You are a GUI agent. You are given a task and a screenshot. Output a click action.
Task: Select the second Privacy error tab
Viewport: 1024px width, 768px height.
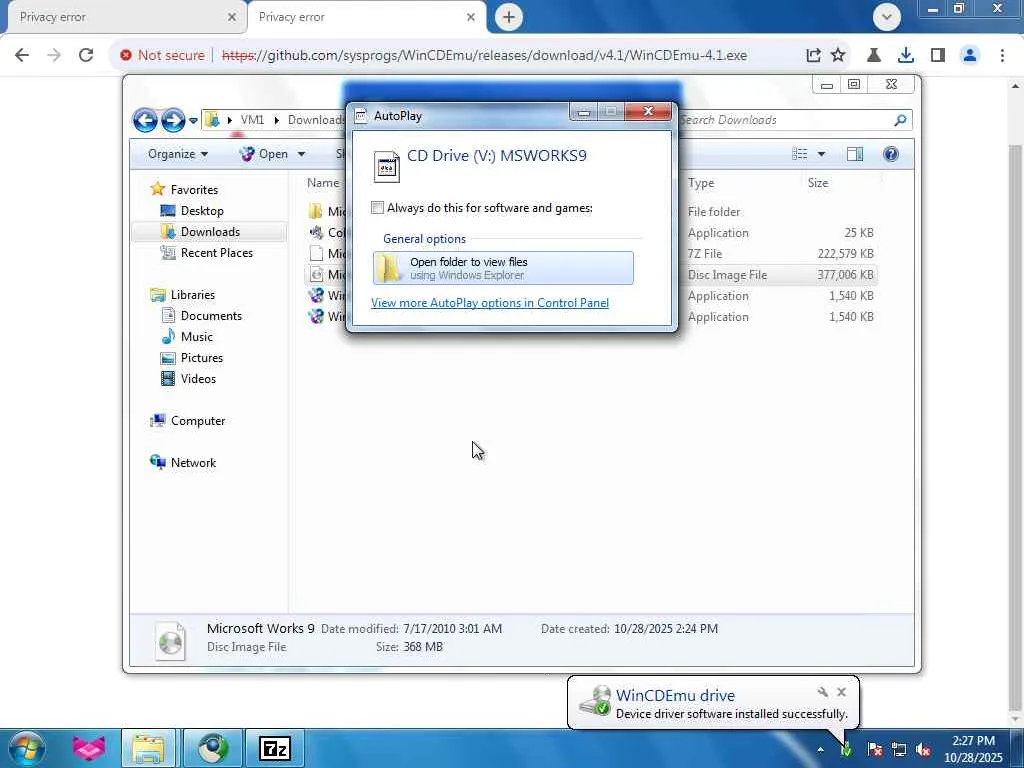[366, 17]
